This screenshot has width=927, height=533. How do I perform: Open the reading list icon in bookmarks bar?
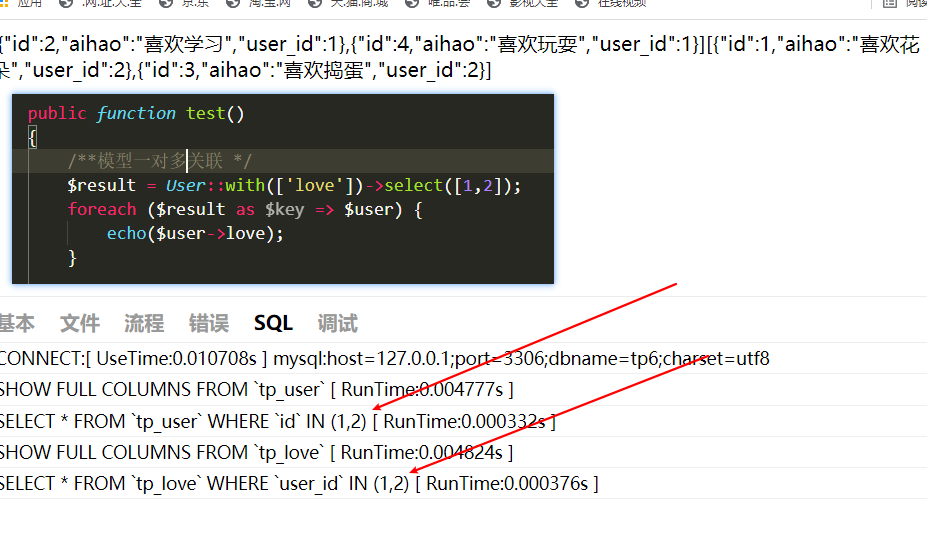(890, 3)
